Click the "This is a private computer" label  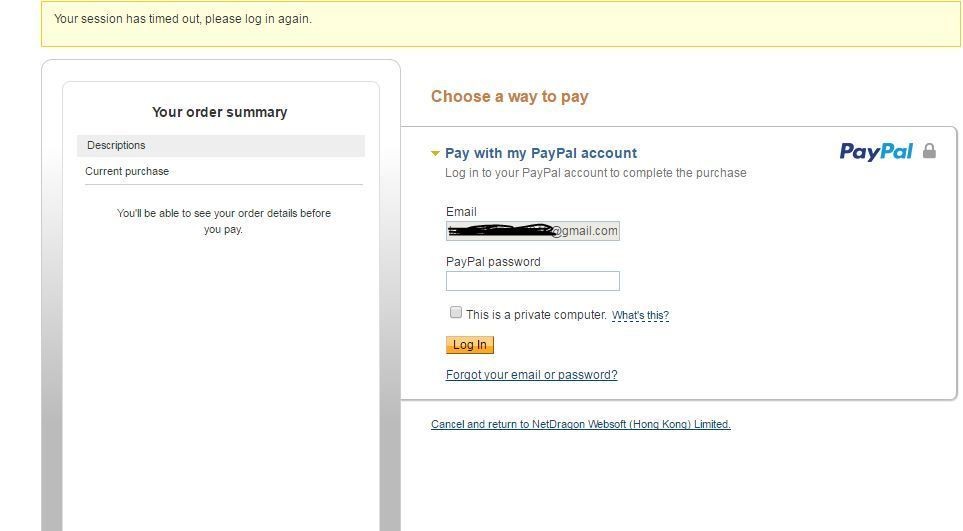pos(536,315)
